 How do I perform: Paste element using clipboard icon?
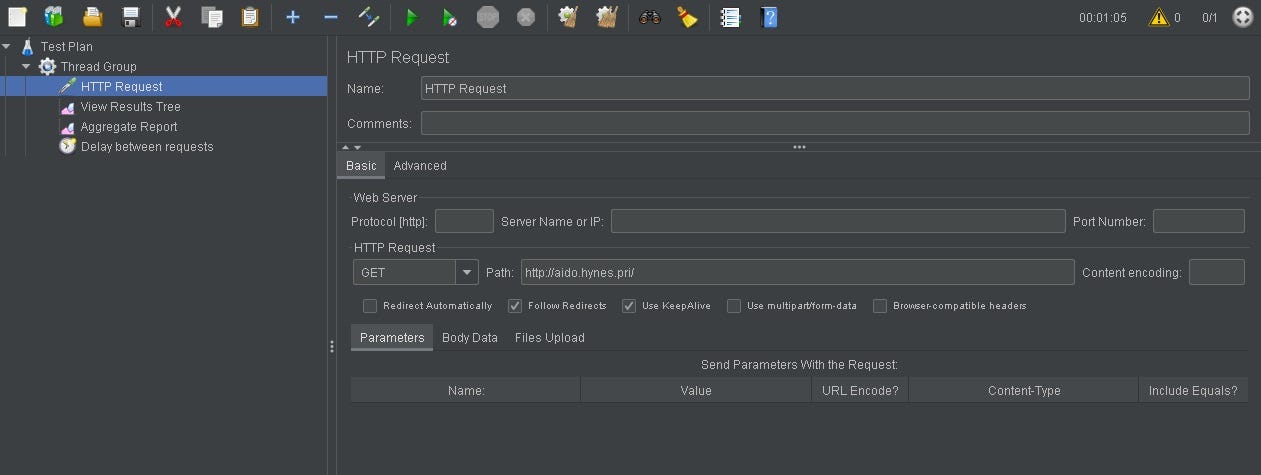250,17
